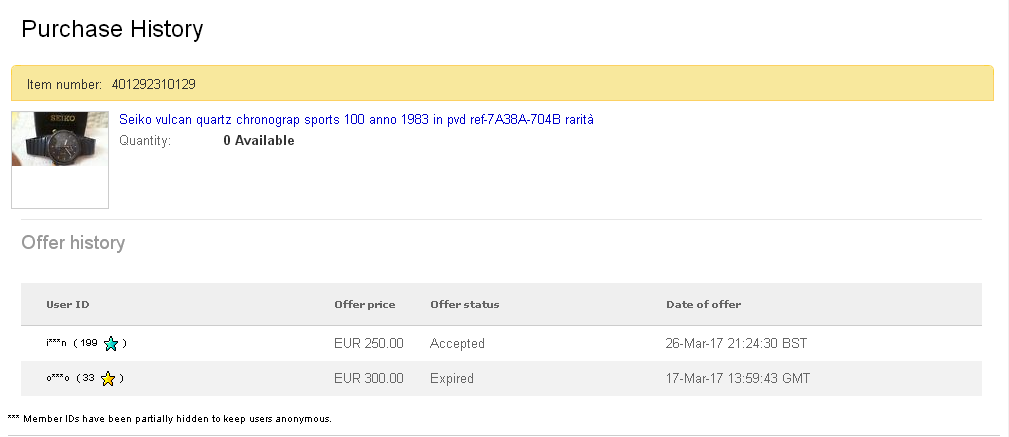Viewport: 1009px width, 437px height.
Task: Select the EUR 300.00 offer price
Action: coord(369,378)
